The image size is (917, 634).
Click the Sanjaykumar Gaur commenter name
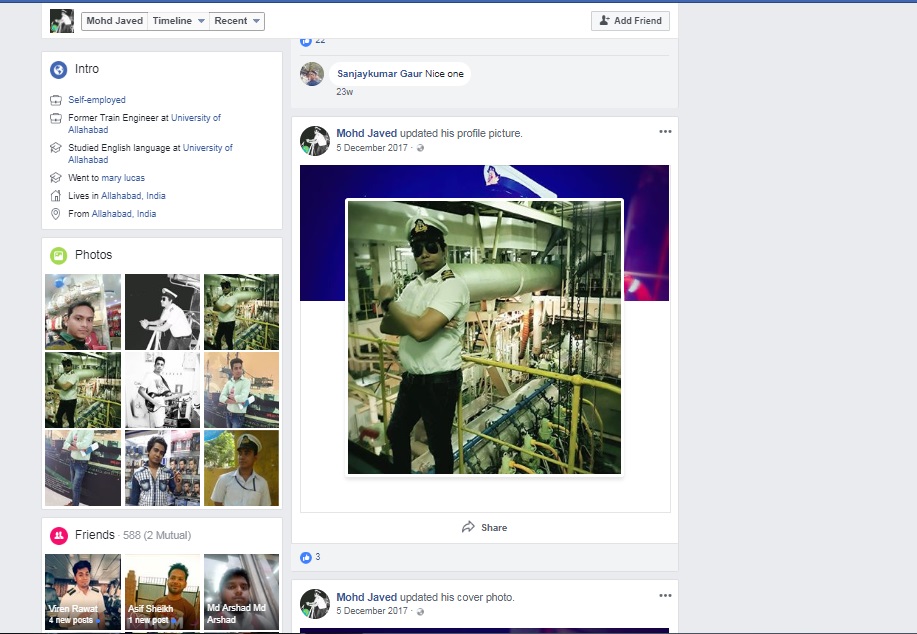point(379,73)
